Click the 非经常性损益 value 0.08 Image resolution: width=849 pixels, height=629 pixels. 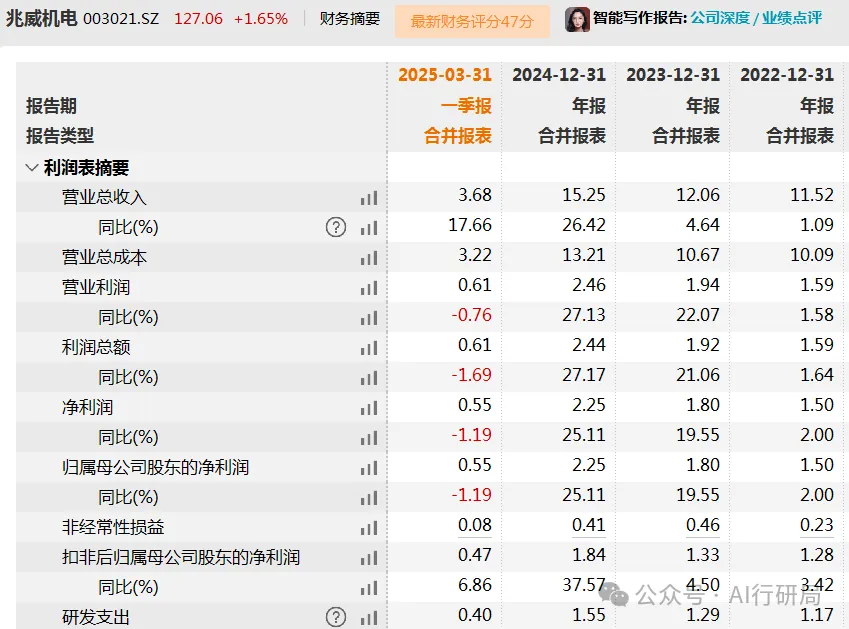tap(475, 525)
